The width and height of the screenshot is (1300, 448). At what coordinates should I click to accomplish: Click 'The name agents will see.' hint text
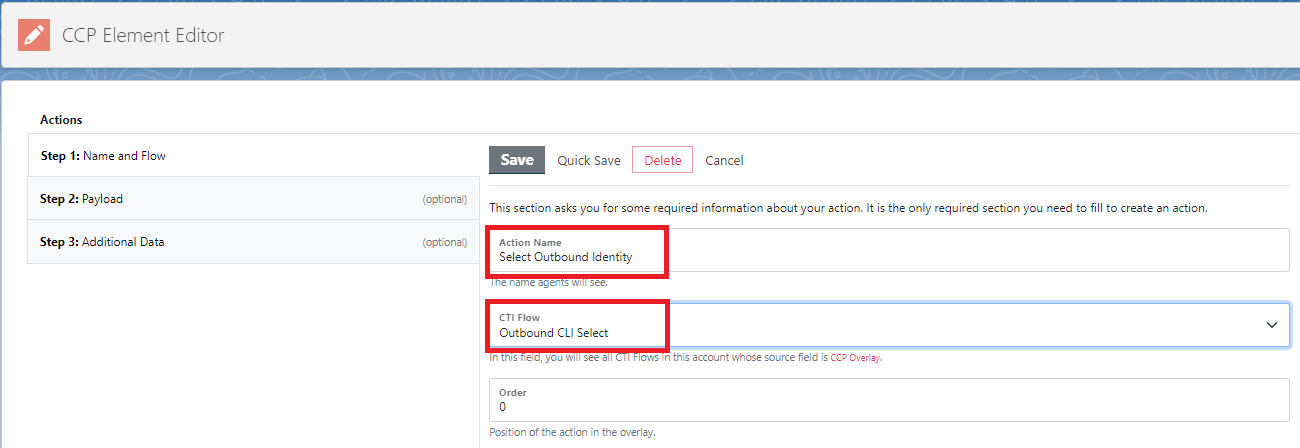click(x=548, y=283)
